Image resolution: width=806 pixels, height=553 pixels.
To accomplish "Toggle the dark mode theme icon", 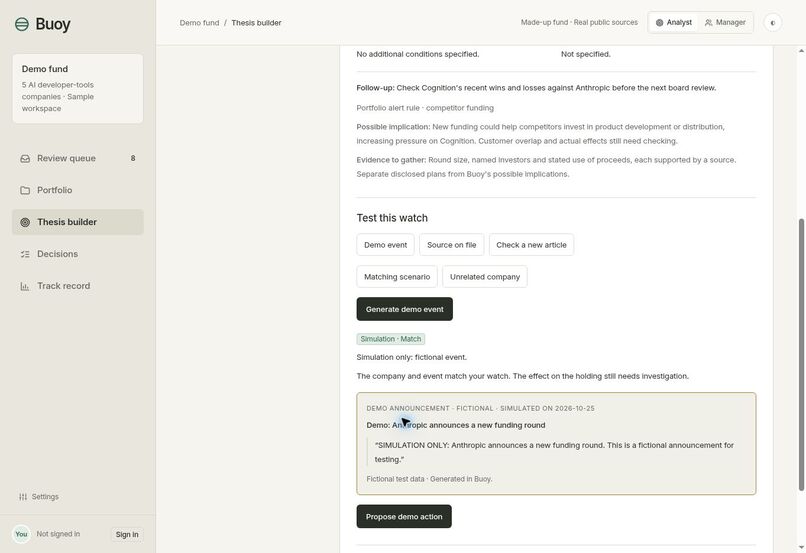I will pos(773,23).
